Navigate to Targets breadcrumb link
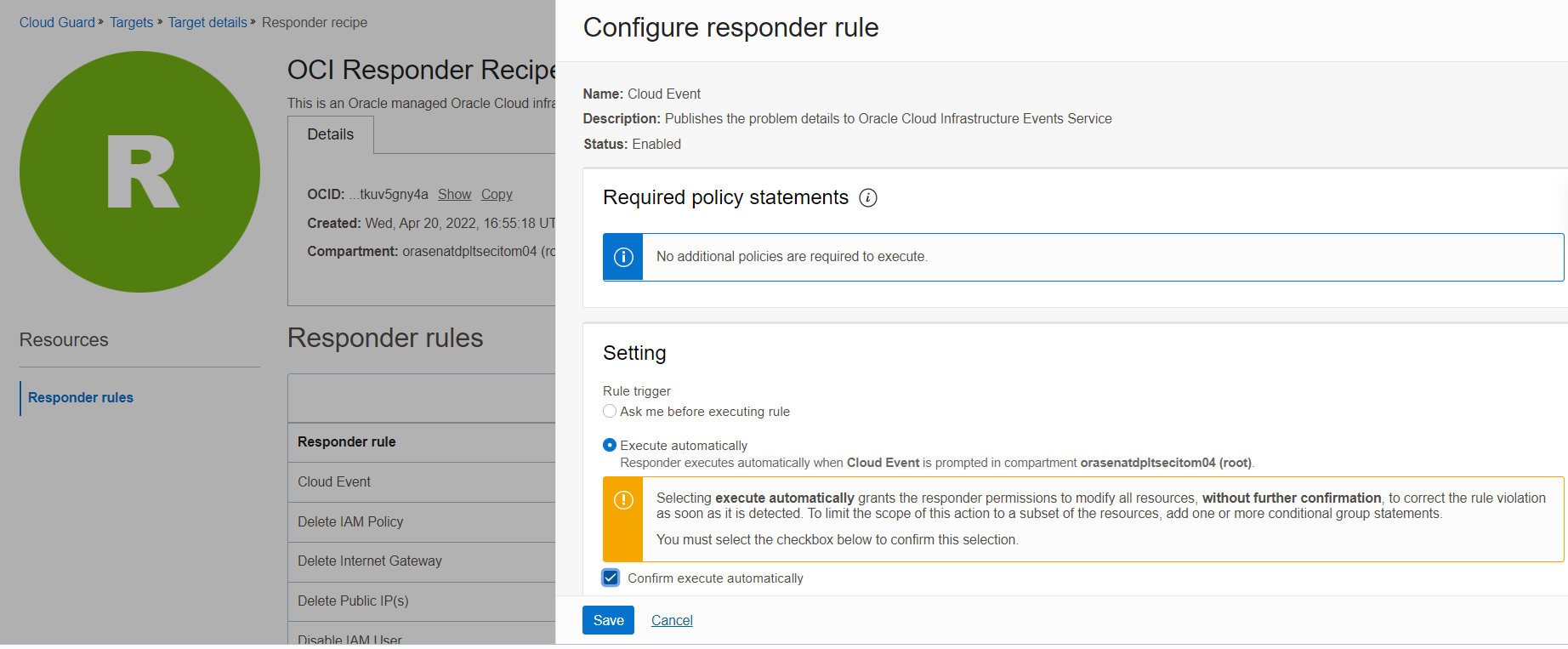 pyautogui.click(x=131, y=22)
